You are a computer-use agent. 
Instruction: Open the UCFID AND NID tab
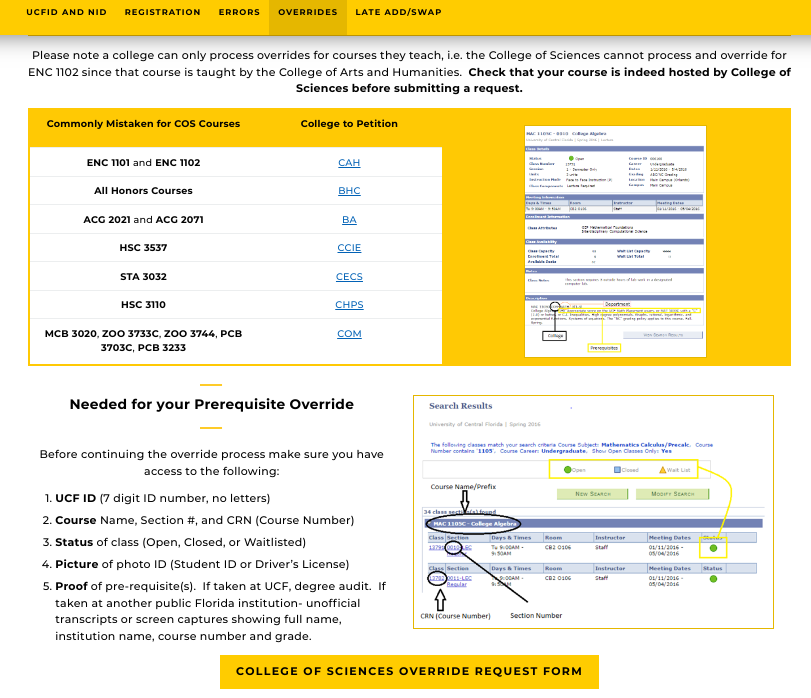point(66,12)
